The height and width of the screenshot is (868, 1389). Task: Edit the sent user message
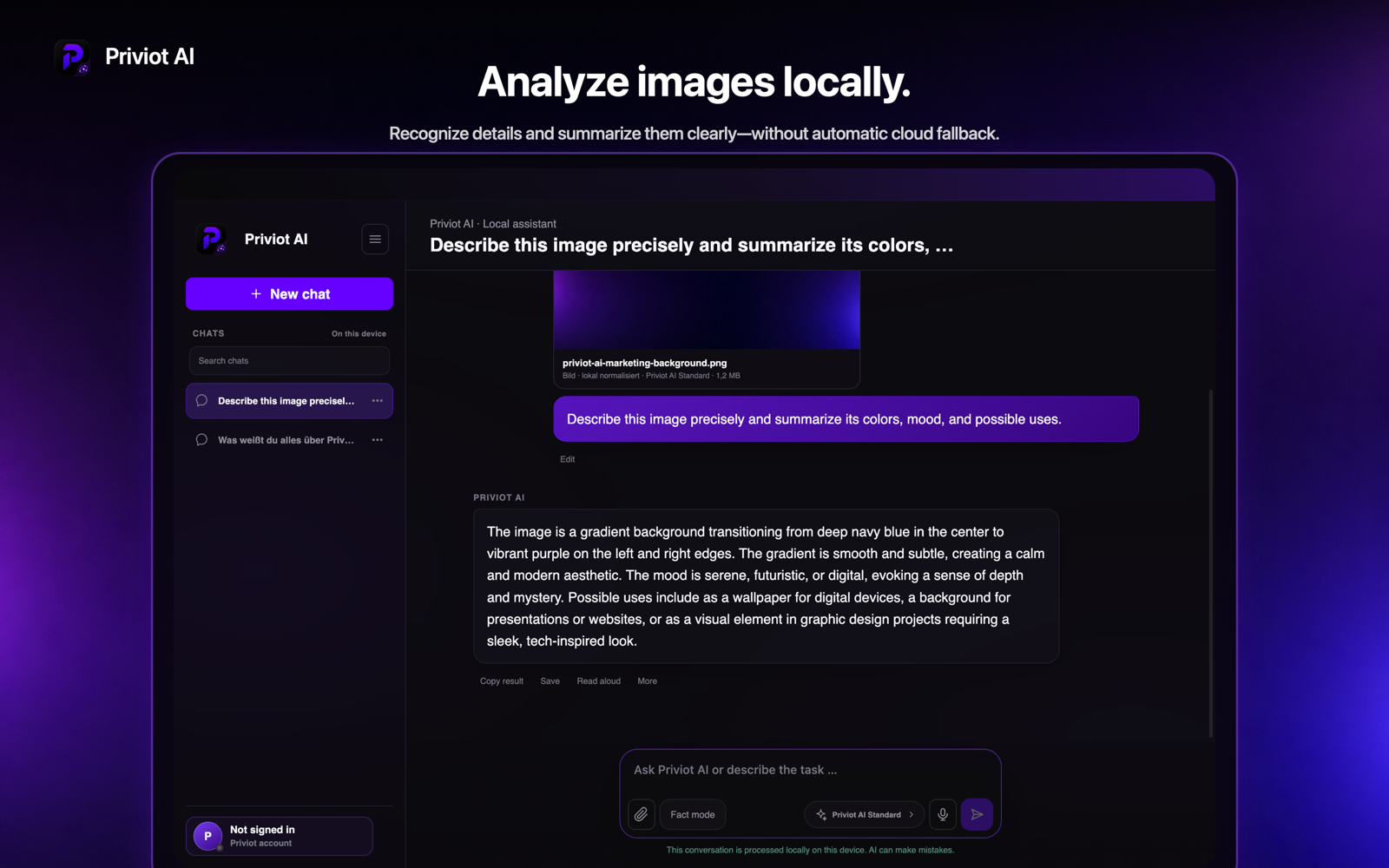click(x=567, y=459)
